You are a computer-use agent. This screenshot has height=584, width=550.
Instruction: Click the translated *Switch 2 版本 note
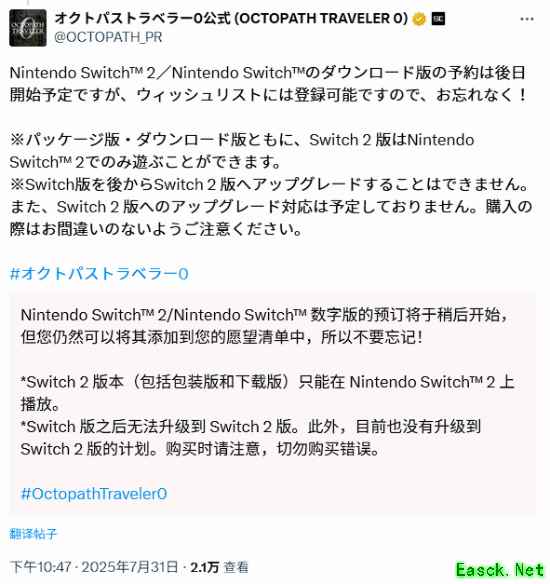[x=267, y=393]
